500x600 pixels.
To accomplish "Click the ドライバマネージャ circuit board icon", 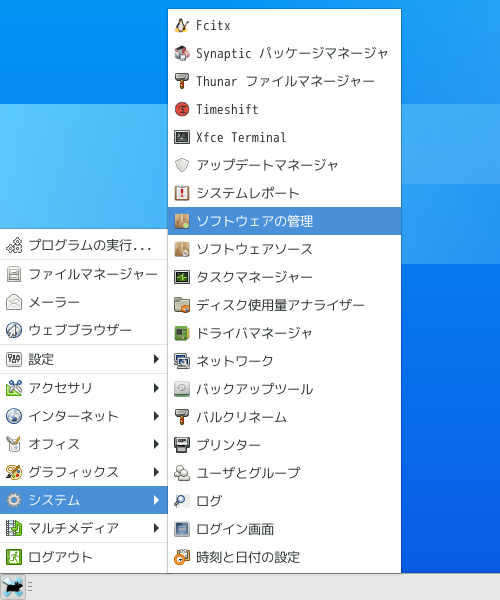I will (182, 333).
